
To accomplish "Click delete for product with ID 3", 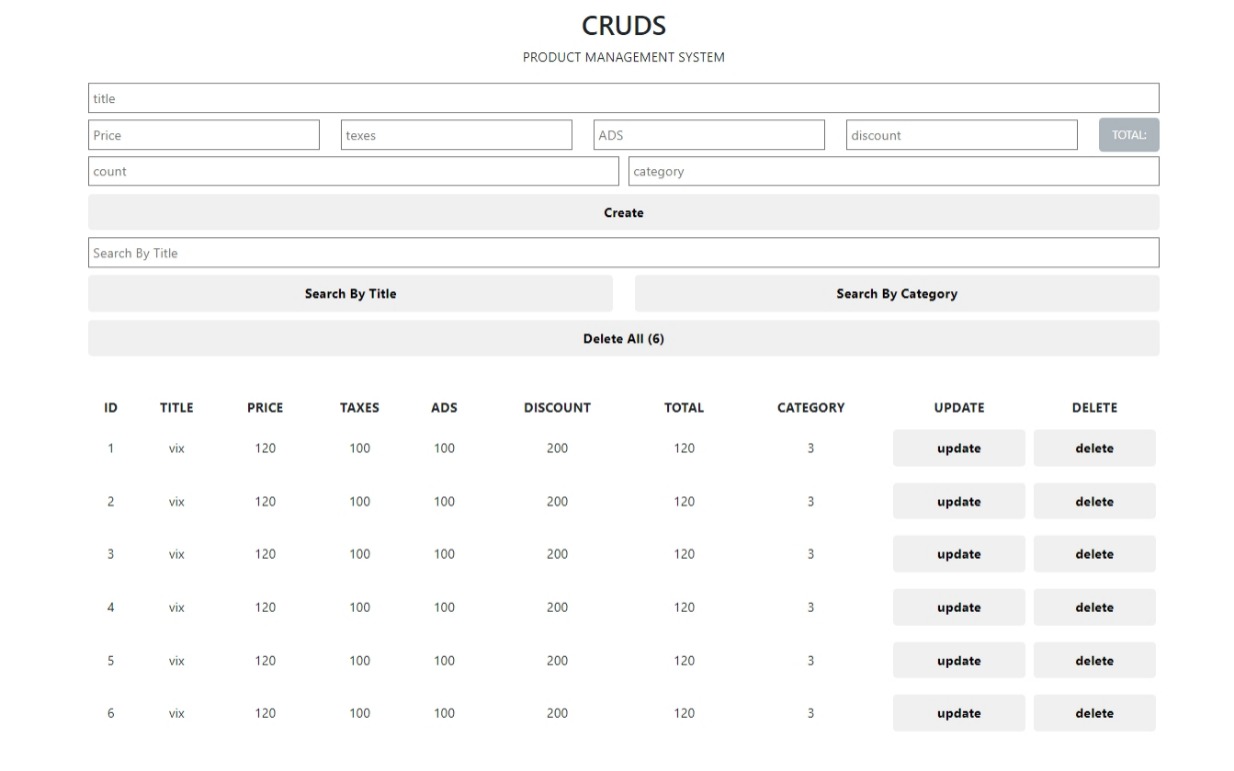I will click(1094, 554).
